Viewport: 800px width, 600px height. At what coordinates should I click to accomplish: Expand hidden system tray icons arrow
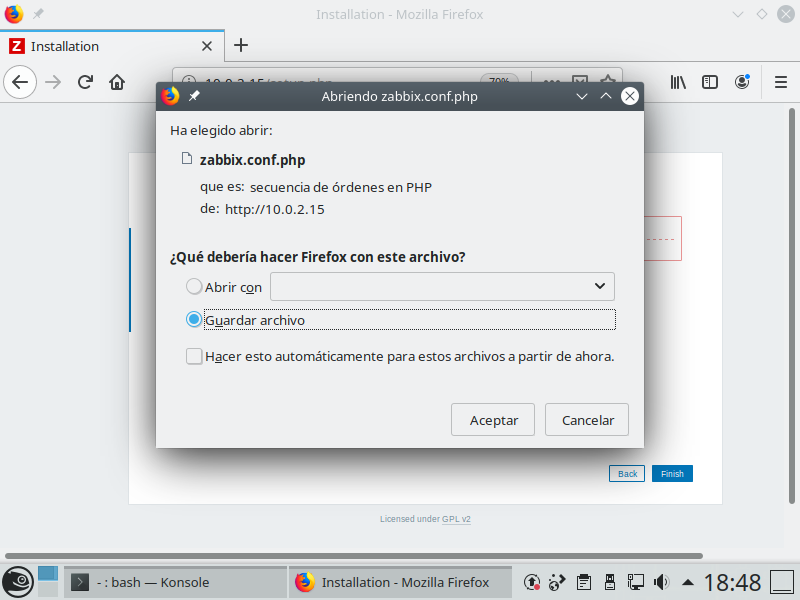(x=688, y=582)
